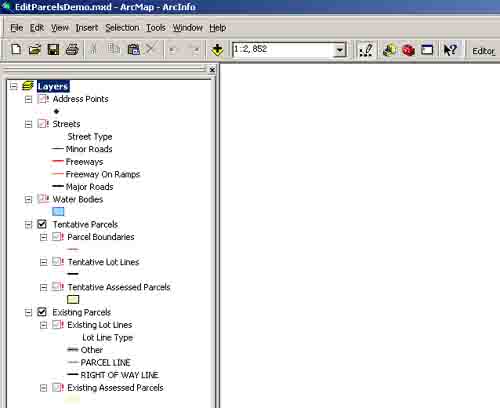500x408 pixels.
Task: Click the Other lot line symbol
Action: (x=73, y=350)
